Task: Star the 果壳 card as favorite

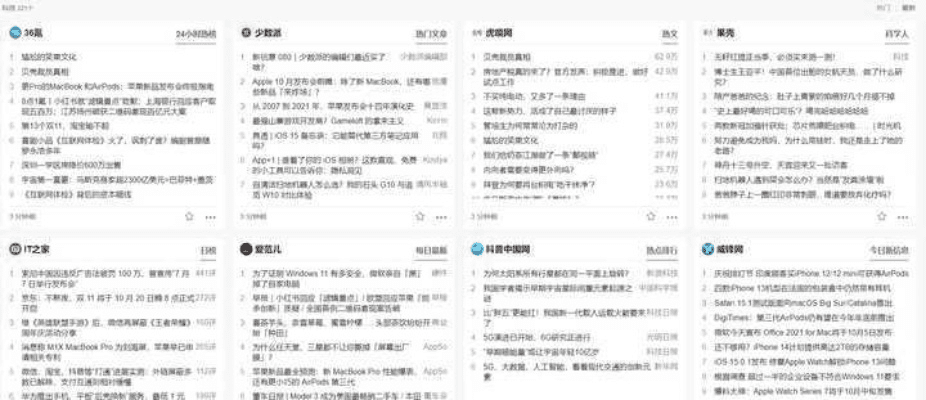Action: [882, 216]
